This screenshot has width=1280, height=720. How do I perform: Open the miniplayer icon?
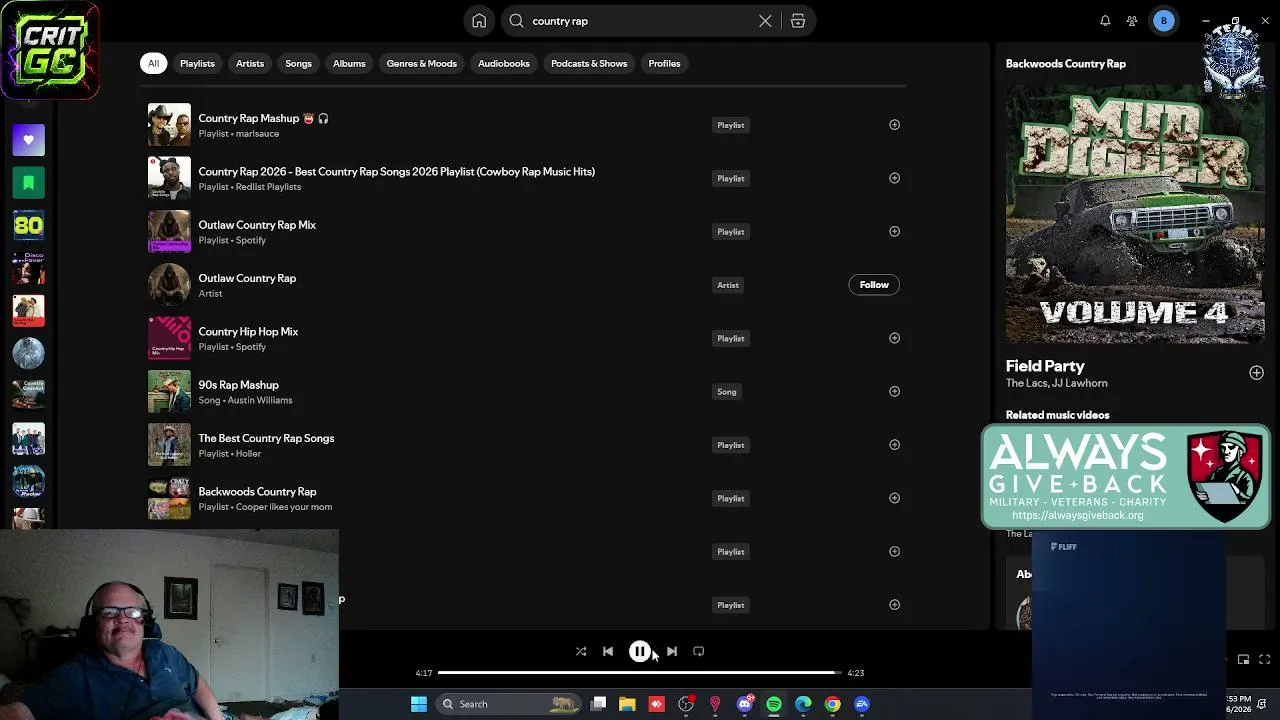[1243, 659]
